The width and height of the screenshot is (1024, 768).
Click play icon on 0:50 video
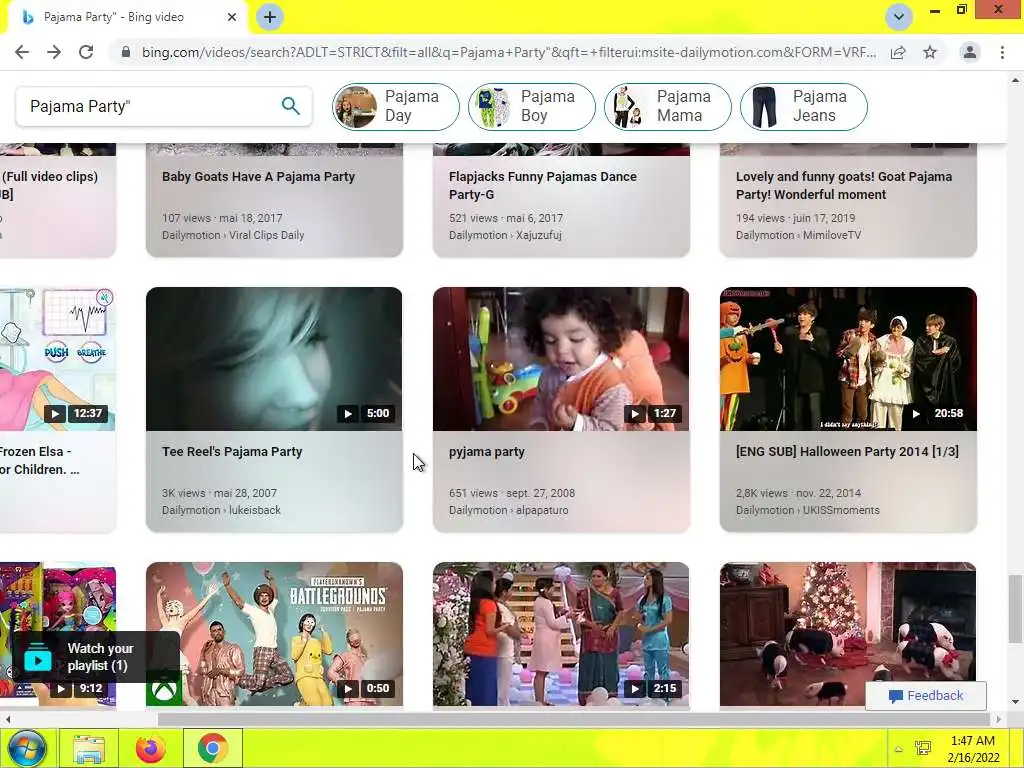click(348, 688)
